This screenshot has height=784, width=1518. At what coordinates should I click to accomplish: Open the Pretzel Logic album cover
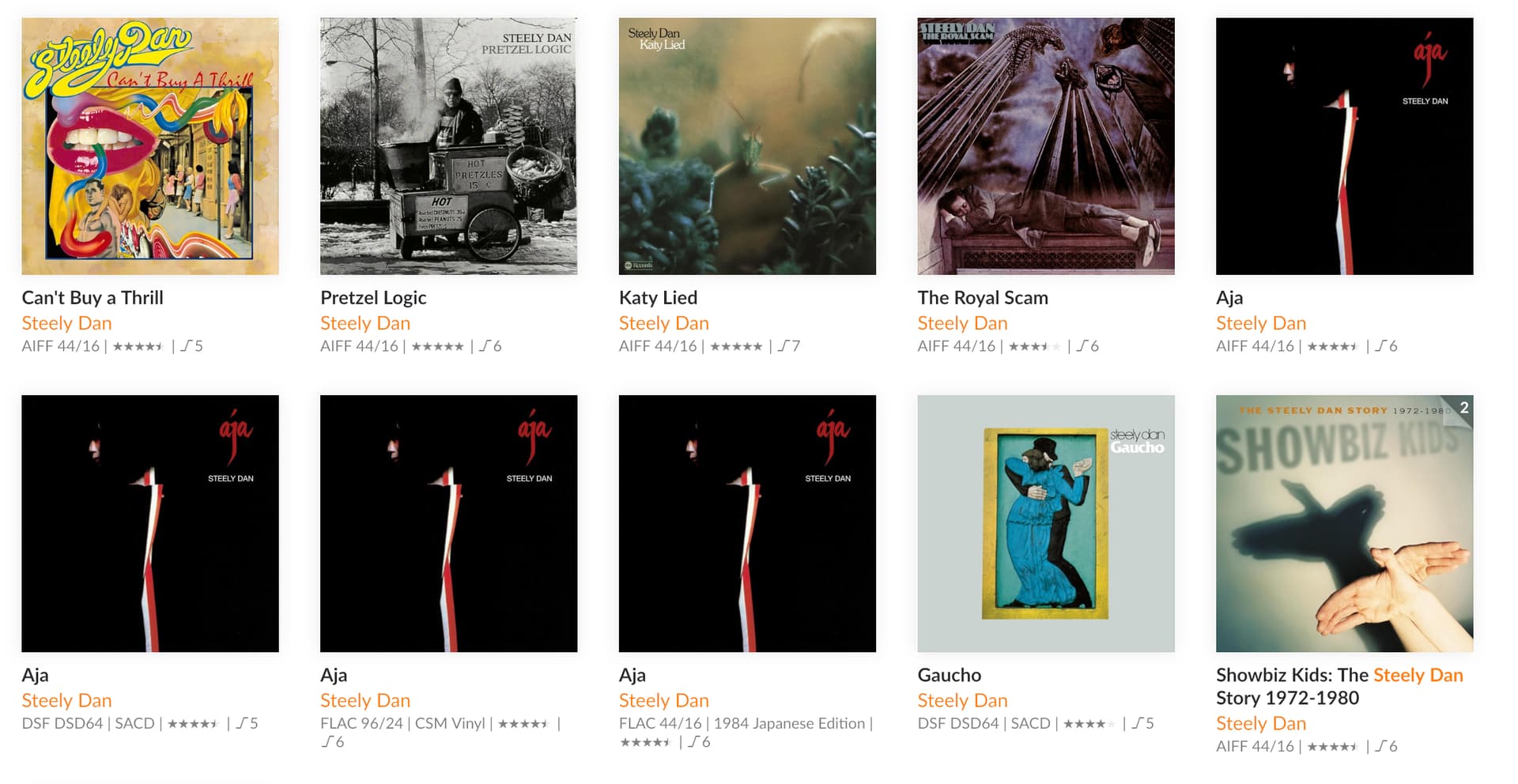coord(448,146)
